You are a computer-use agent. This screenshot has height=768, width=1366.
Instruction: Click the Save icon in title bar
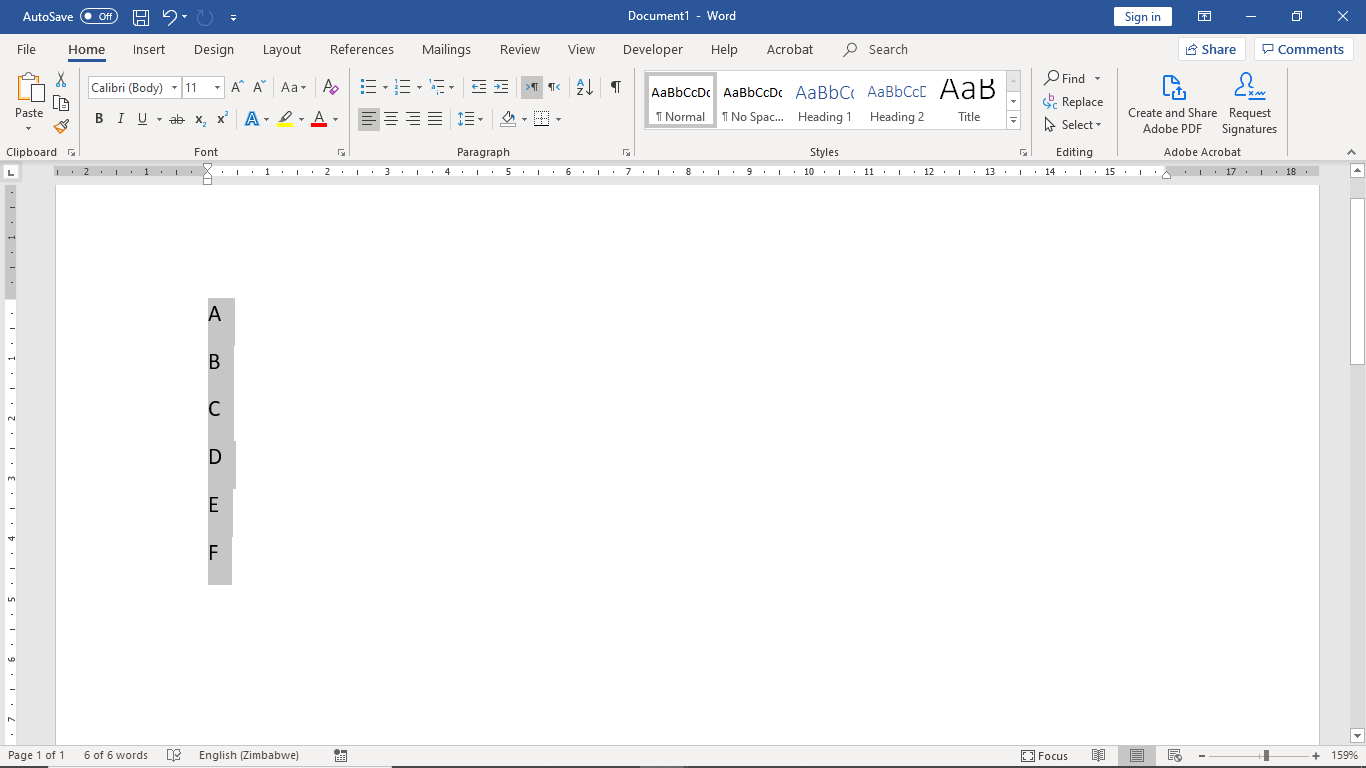[x=141, y=17]
